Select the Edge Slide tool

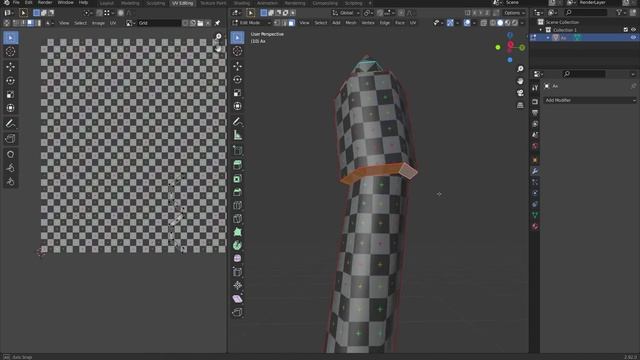[238, 272]
